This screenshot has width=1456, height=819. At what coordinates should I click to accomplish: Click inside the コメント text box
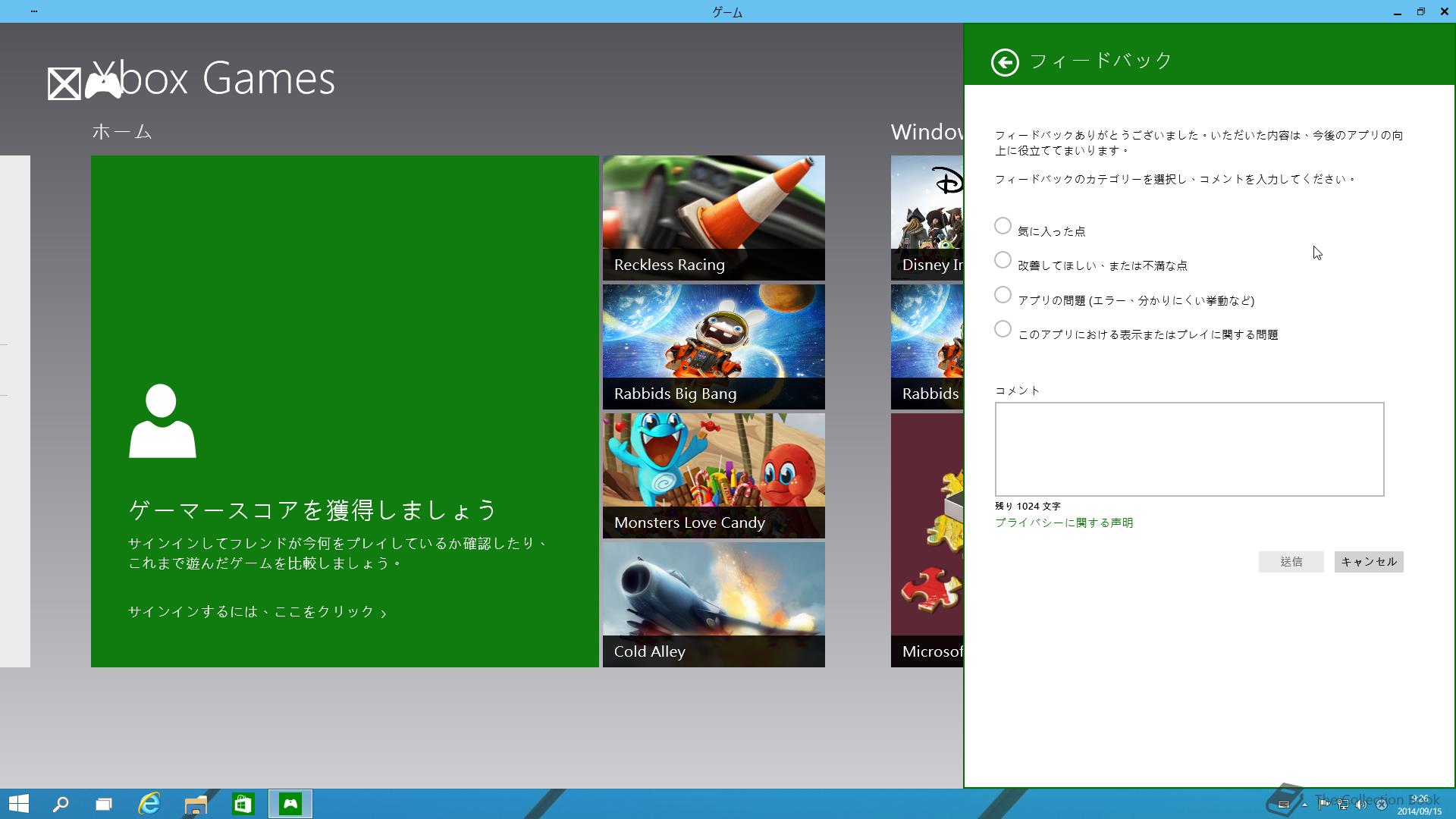click(x=1189, y=449)
